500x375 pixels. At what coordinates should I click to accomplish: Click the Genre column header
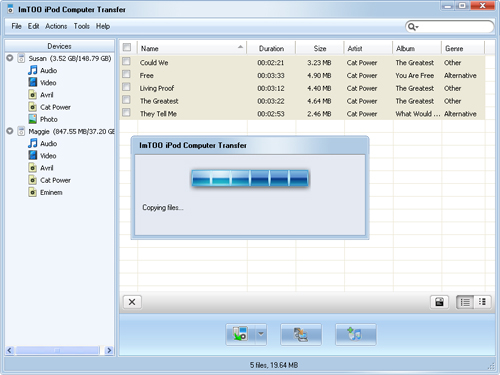[x=463, y=48]
